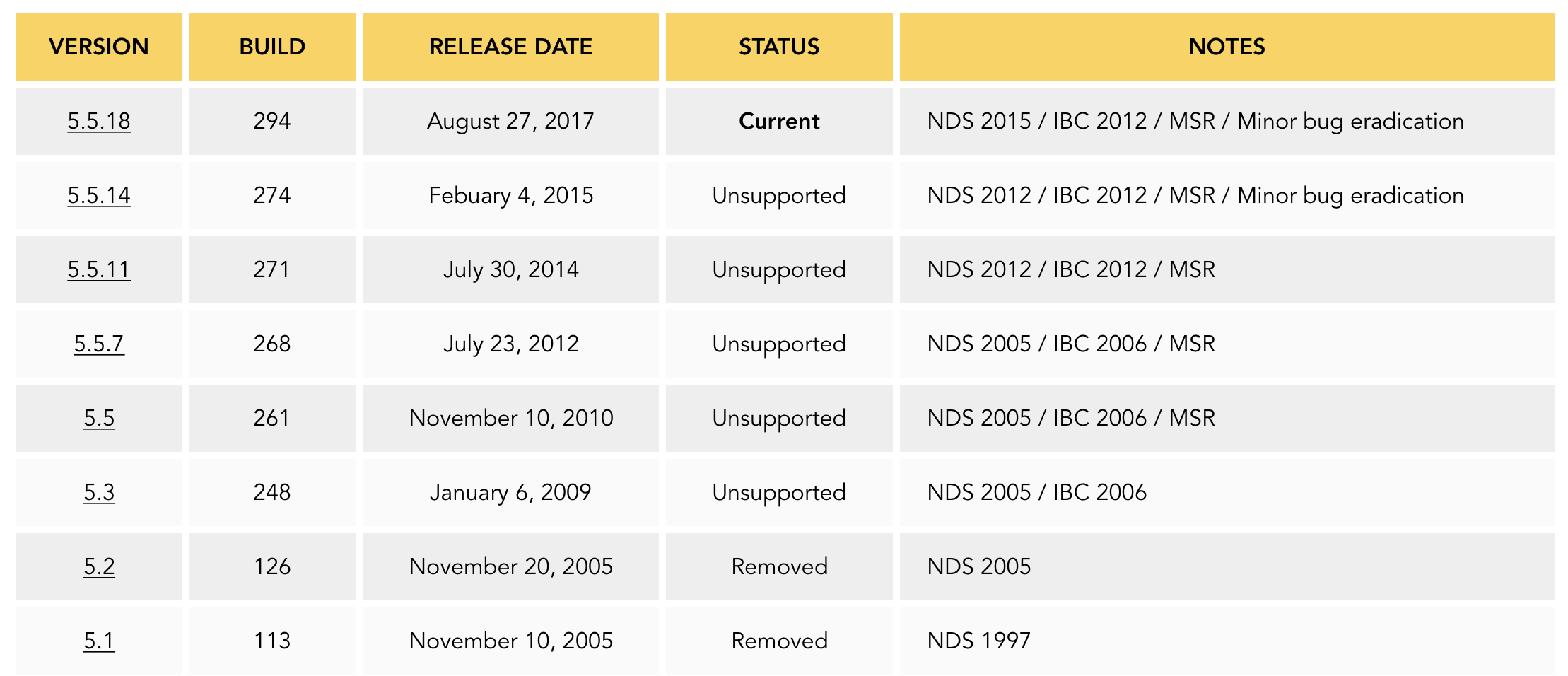Select the NDS 1997 notes cell

pos(1227,641)
